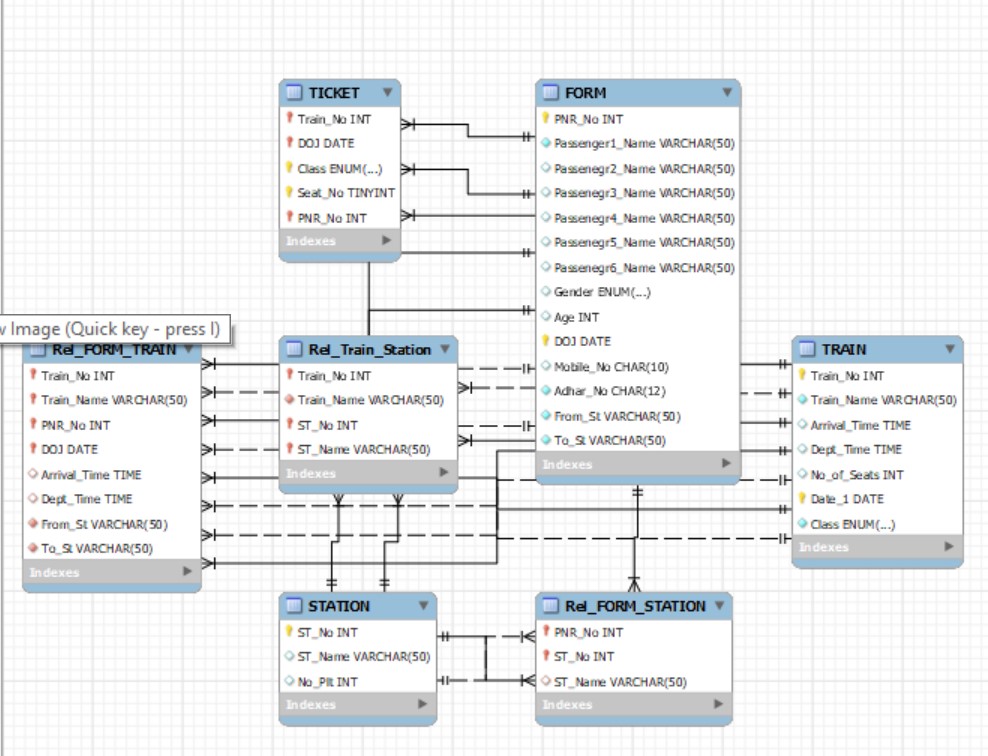Collapse the Rel_Train_Station table header arrow
Screen dimensions: 988x756
[445, 349]
